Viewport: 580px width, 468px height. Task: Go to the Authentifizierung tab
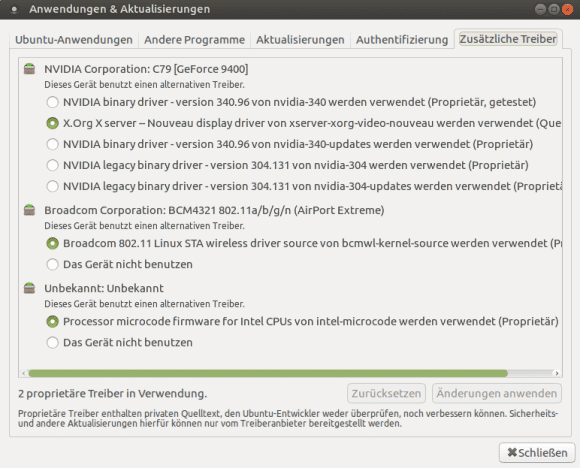point(402,40)
